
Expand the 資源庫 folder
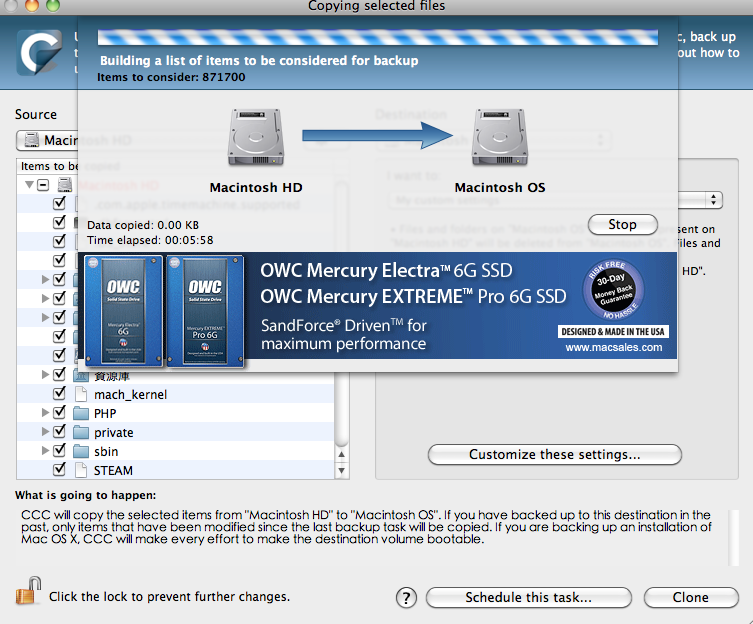[x=45, y=374]
